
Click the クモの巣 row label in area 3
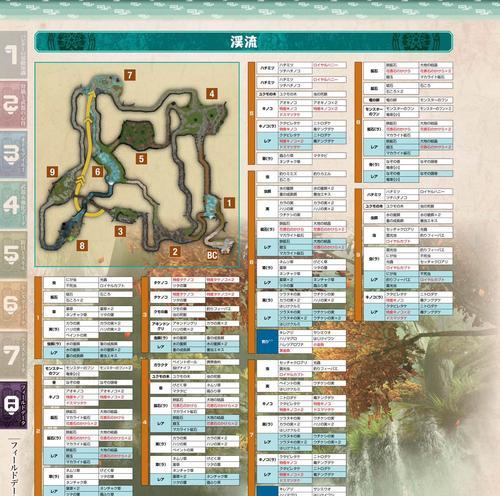160,312
